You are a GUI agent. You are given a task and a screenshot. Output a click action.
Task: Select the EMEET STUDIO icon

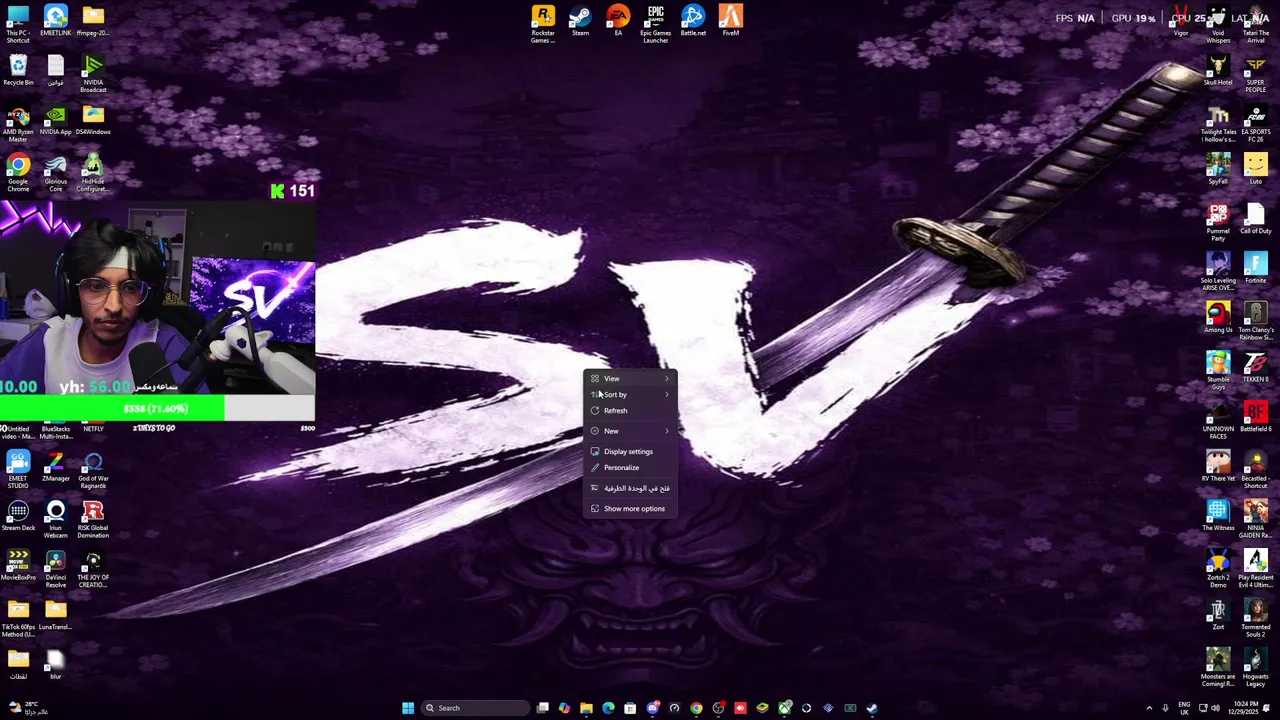[18, 470]
